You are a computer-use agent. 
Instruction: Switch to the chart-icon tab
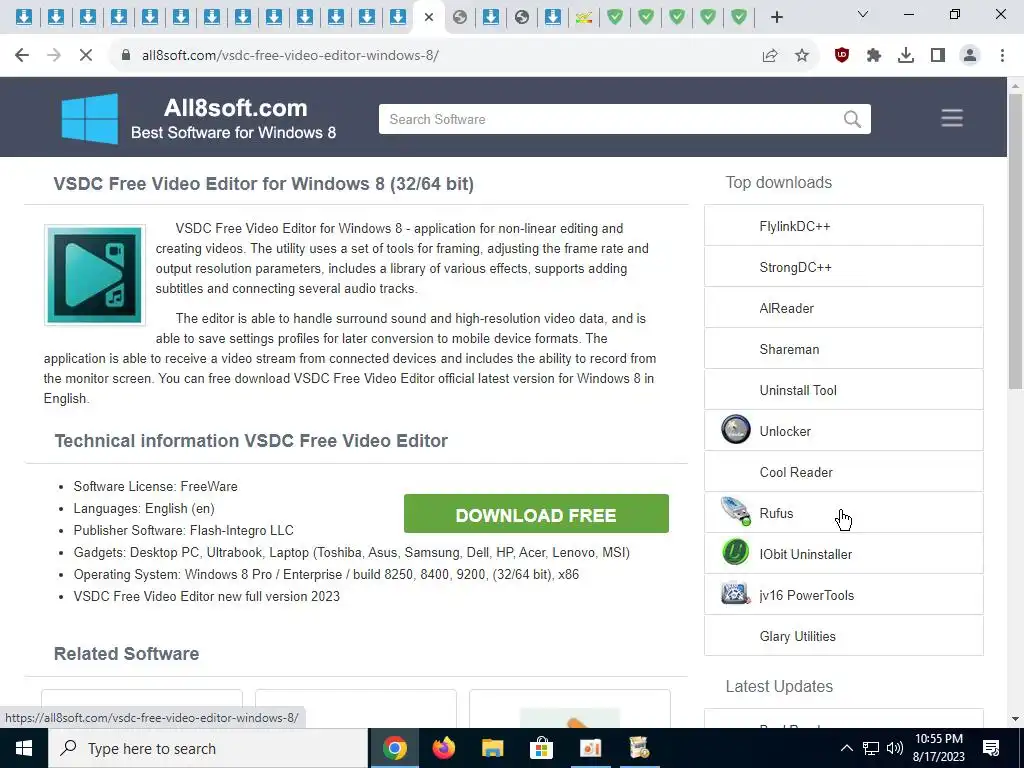tap(584, 17)
